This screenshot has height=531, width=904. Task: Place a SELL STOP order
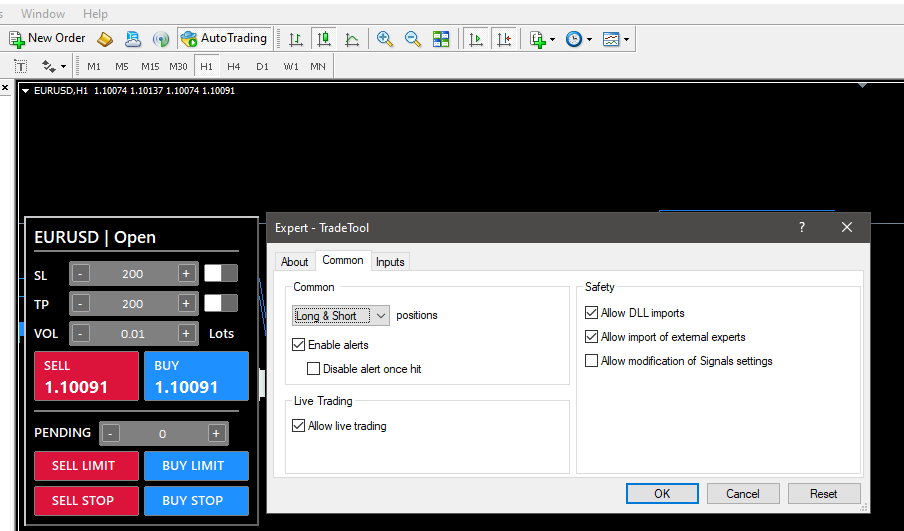pyautogui.click(x=86, y=501)
